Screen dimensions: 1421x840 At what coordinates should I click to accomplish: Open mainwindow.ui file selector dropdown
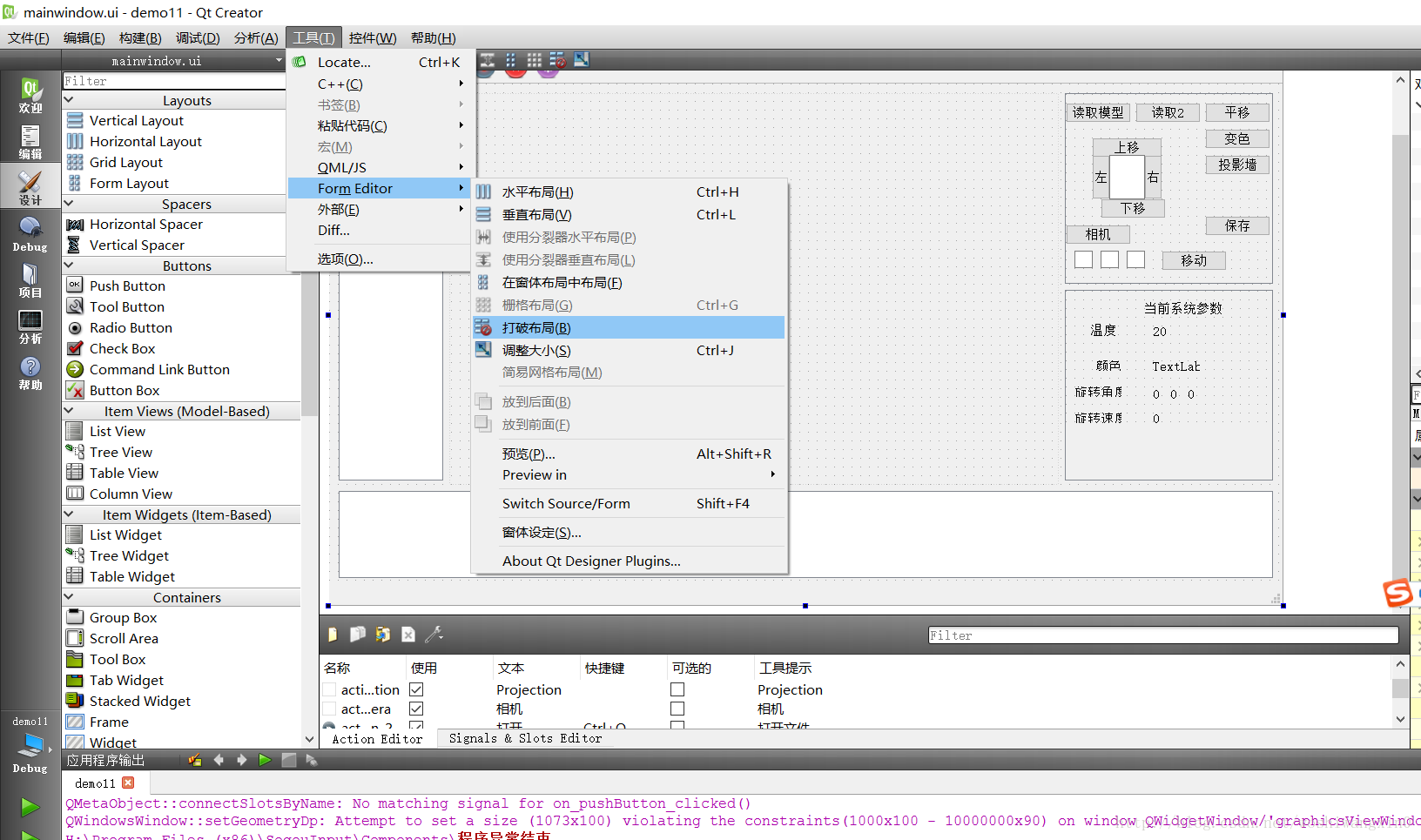(174, 61)
